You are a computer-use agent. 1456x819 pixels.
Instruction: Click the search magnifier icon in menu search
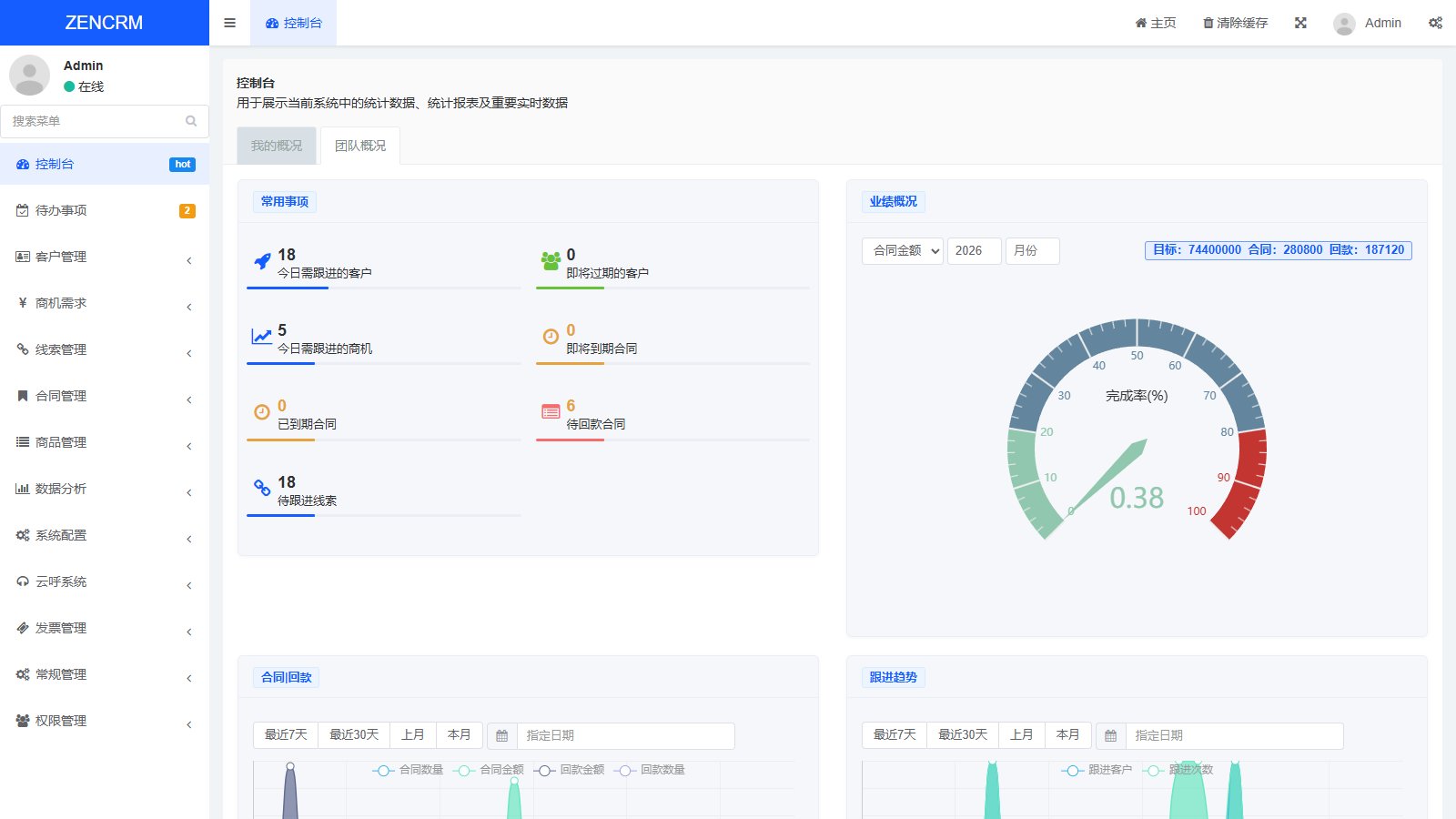pyautogui.click(x=191, y=121)
